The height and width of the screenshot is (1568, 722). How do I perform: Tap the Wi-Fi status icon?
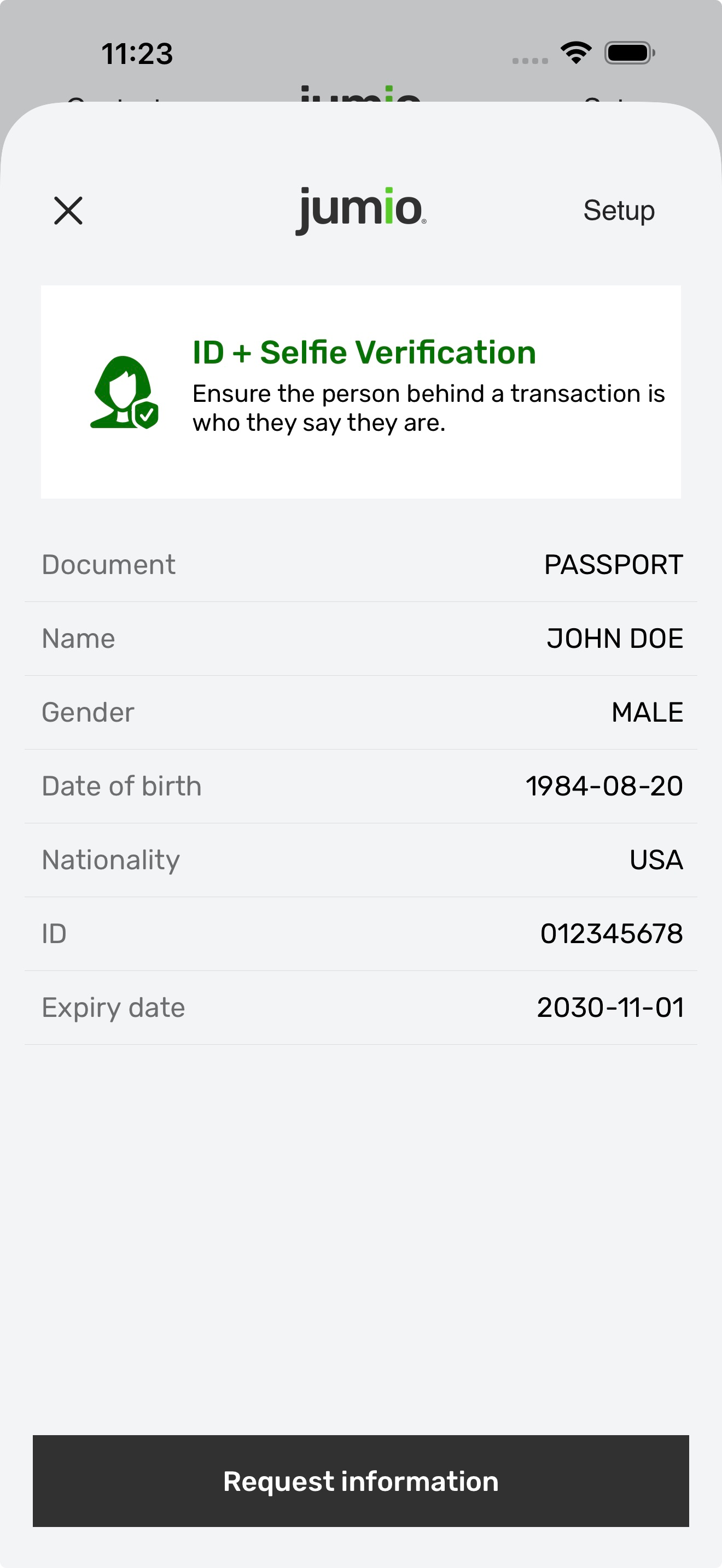coord(576,53)
